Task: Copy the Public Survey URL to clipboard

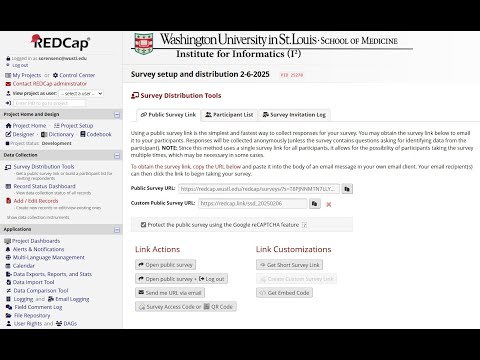Action: (347, 189)
